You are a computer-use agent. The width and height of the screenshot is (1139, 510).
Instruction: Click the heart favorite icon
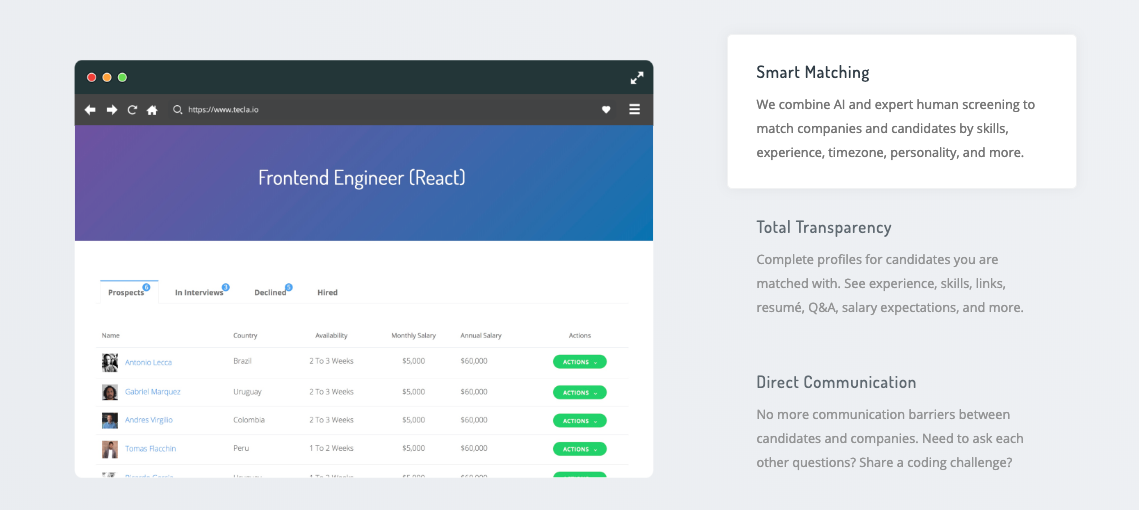pos(606,110)
